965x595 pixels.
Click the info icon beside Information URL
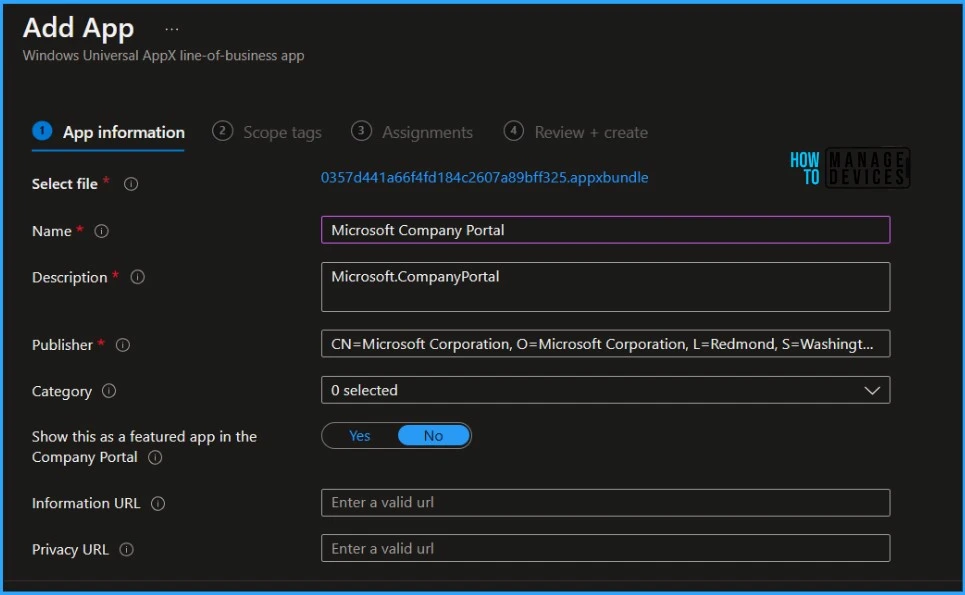(158, 504)
